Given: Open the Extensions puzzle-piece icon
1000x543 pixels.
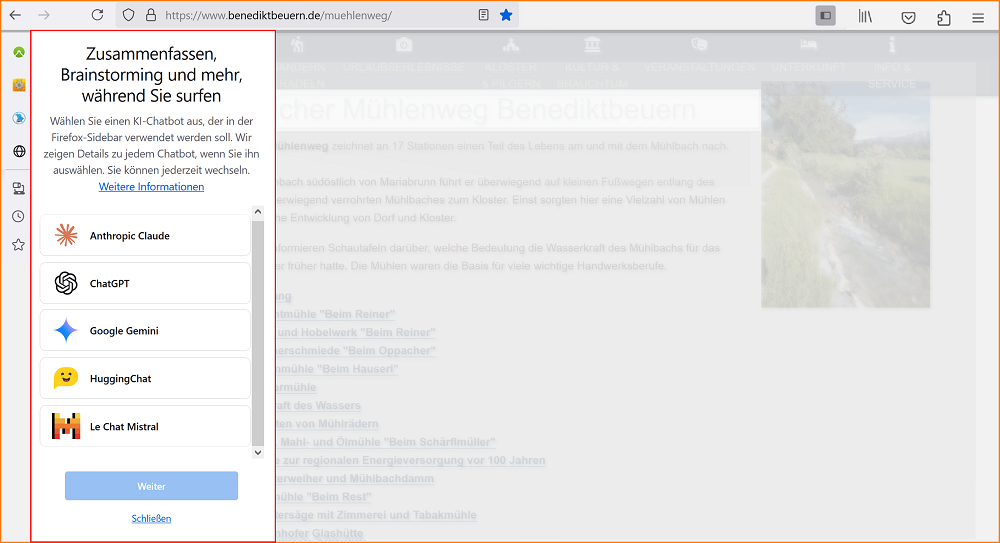Looking at the screenshot, I should pyautogui.click(x=944, y=17).
